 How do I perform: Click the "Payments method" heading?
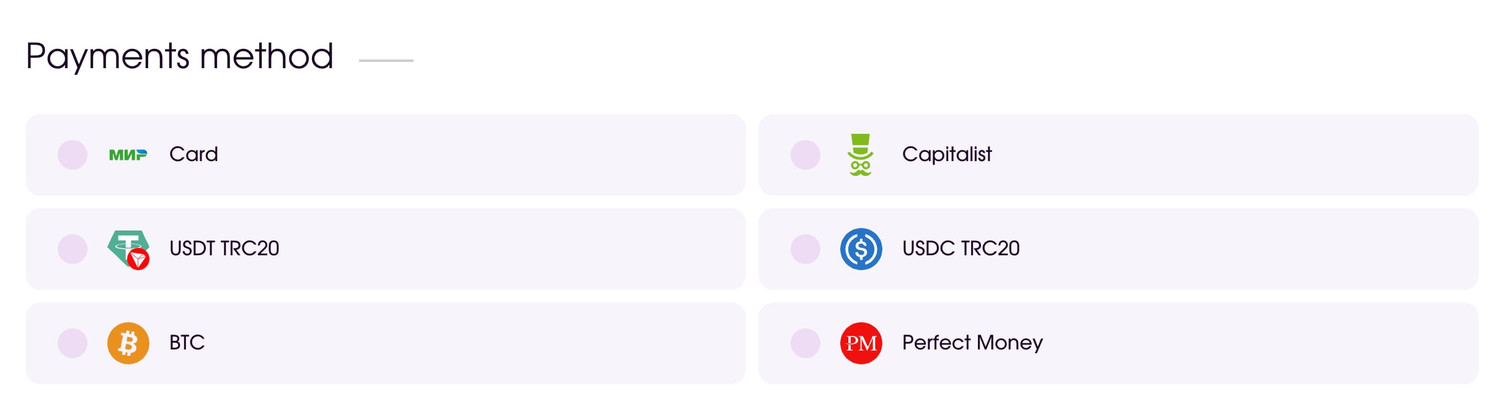click(180, 56)
